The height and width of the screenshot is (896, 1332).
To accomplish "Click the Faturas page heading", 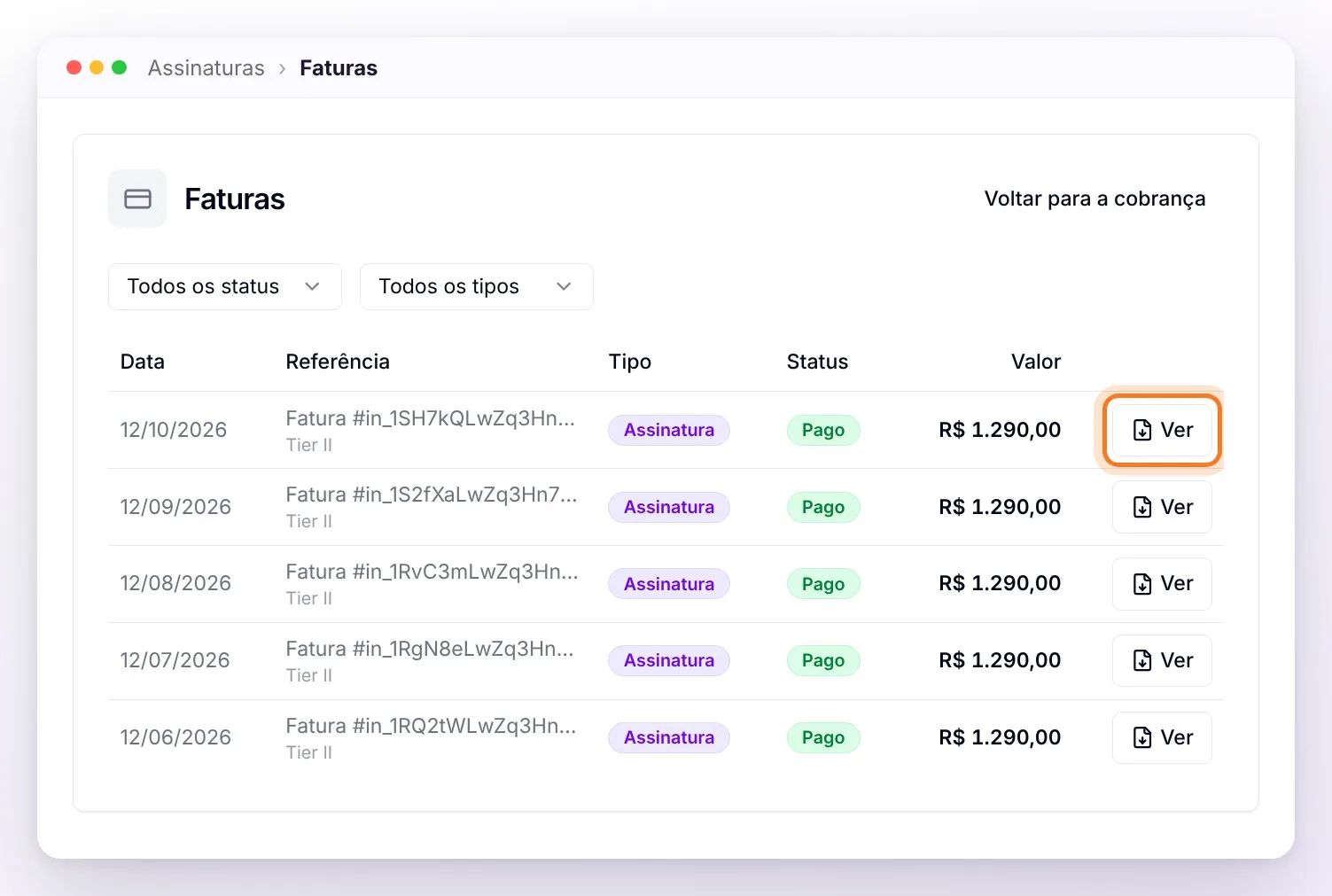I will pyautogui.click(x=235, y=199).
